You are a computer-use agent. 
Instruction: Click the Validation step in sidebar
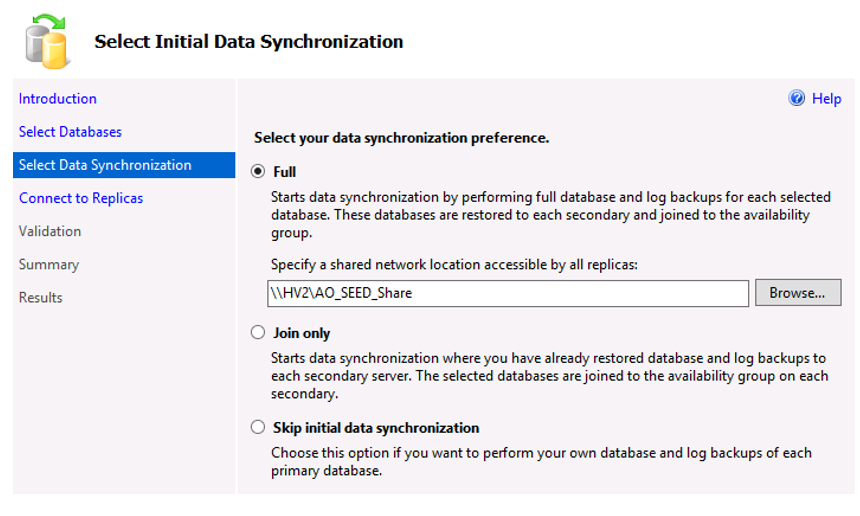click(50, 231)
